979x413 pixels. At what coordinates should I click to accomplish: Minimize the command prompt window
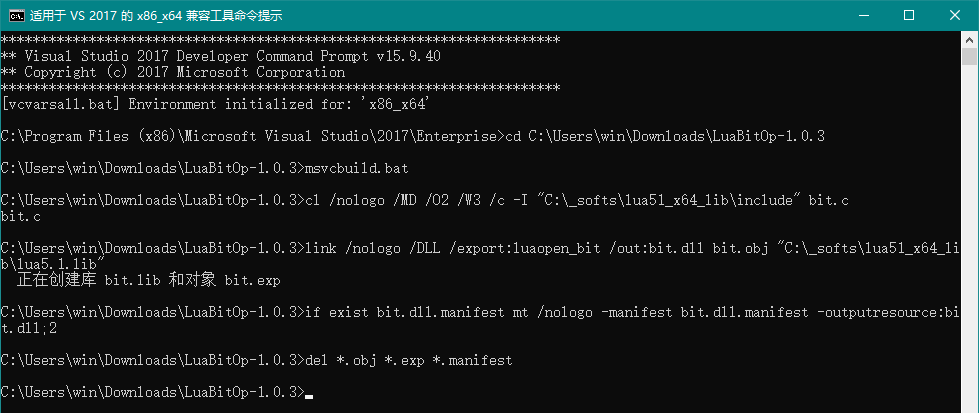[x=862, y=15]
